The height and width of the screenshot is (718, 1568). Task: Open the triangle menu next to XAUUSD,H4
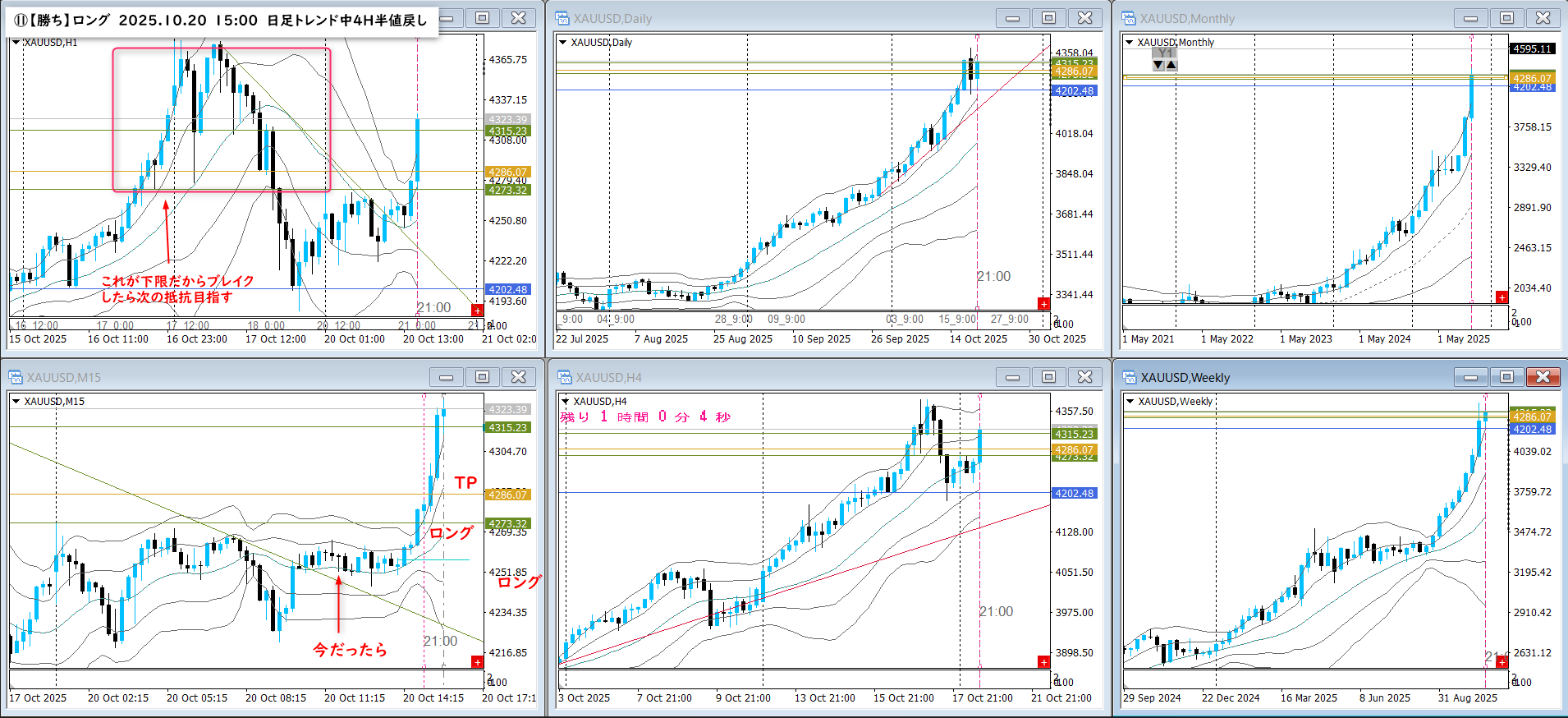pos(565,402)
